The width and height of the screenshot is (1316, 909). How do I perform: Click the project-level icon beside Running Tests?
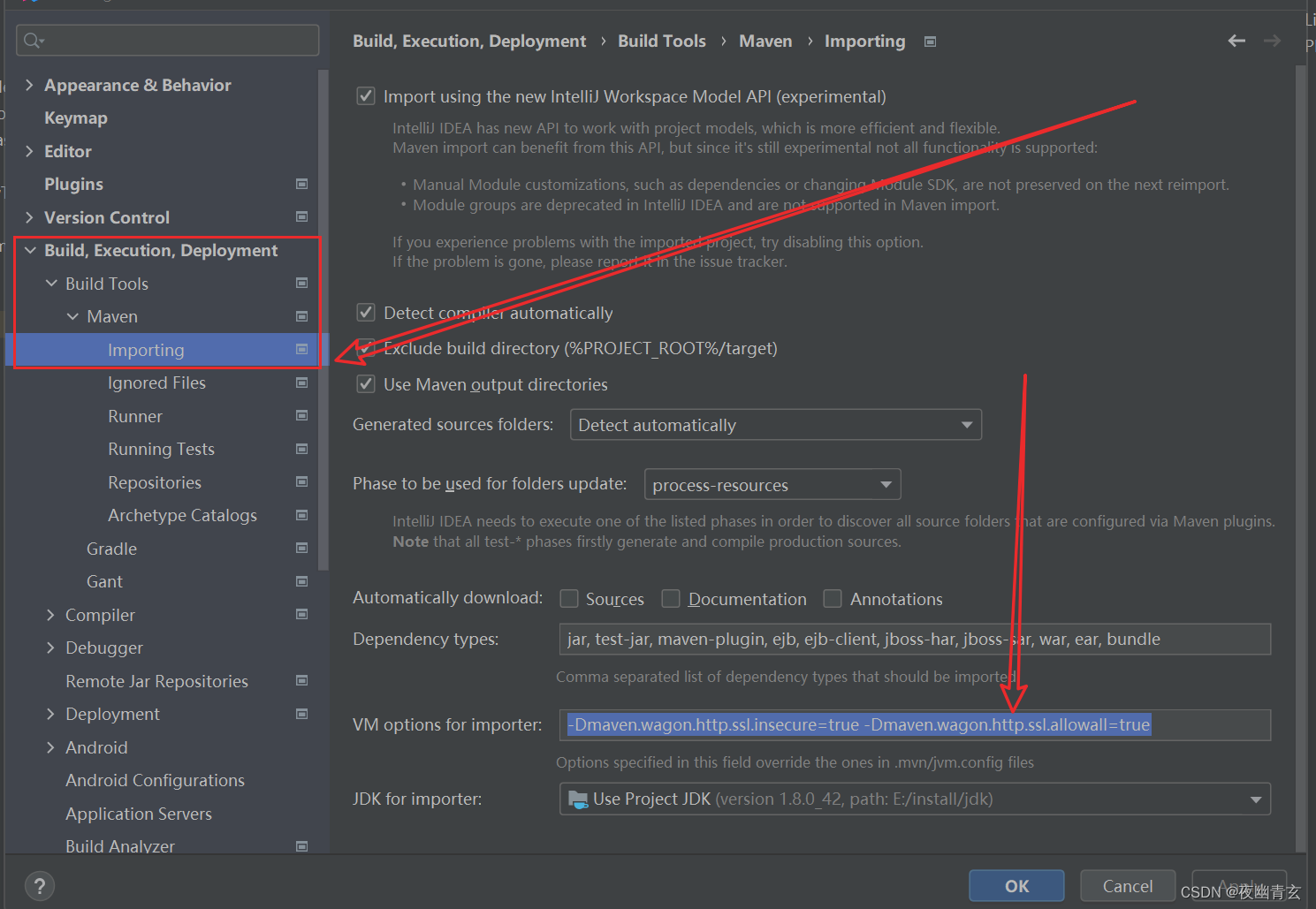click(301, 449)
